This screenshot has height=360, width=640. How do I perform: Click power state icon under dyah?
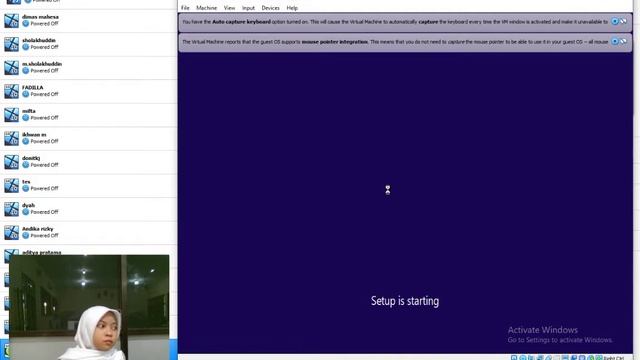pyautogui.click(x=26, y=212)
